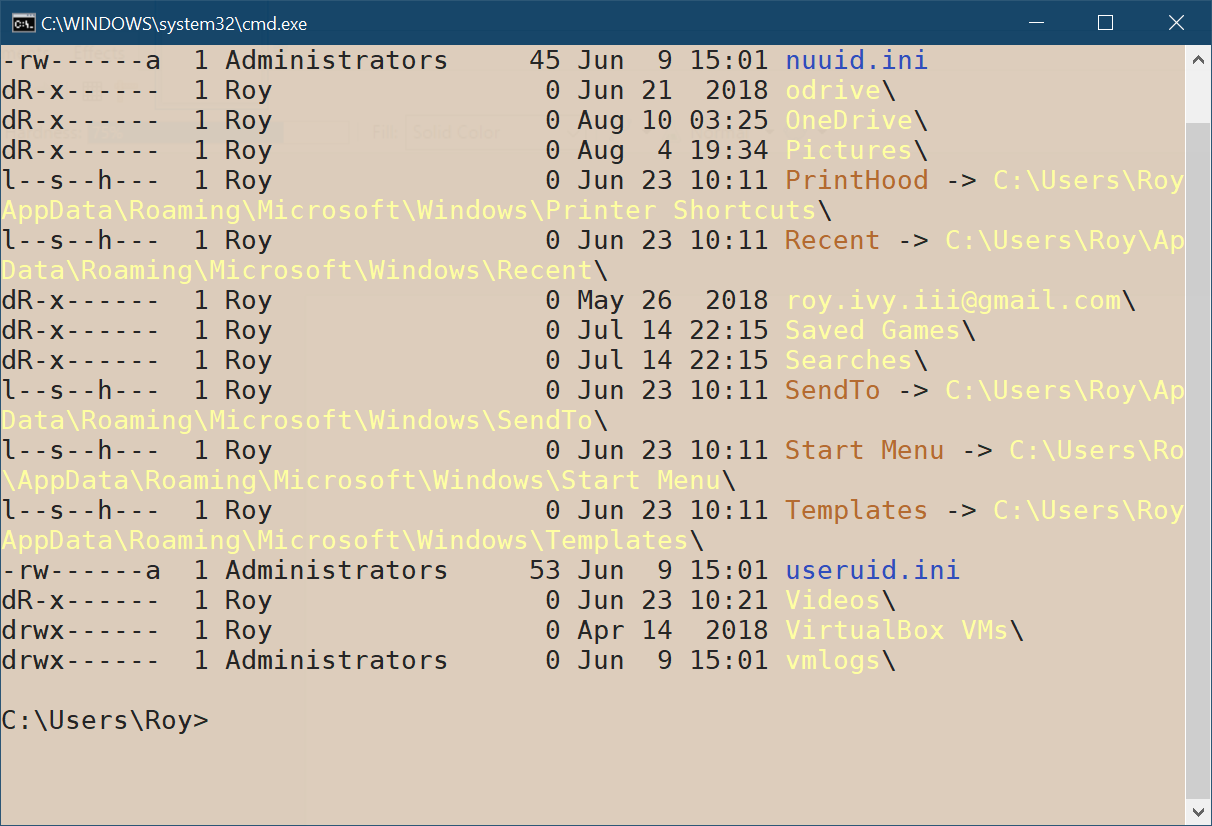Click the odrive directory entry
The height and width of the screenshot is (826, 1212).
click(x=832, y=90)
